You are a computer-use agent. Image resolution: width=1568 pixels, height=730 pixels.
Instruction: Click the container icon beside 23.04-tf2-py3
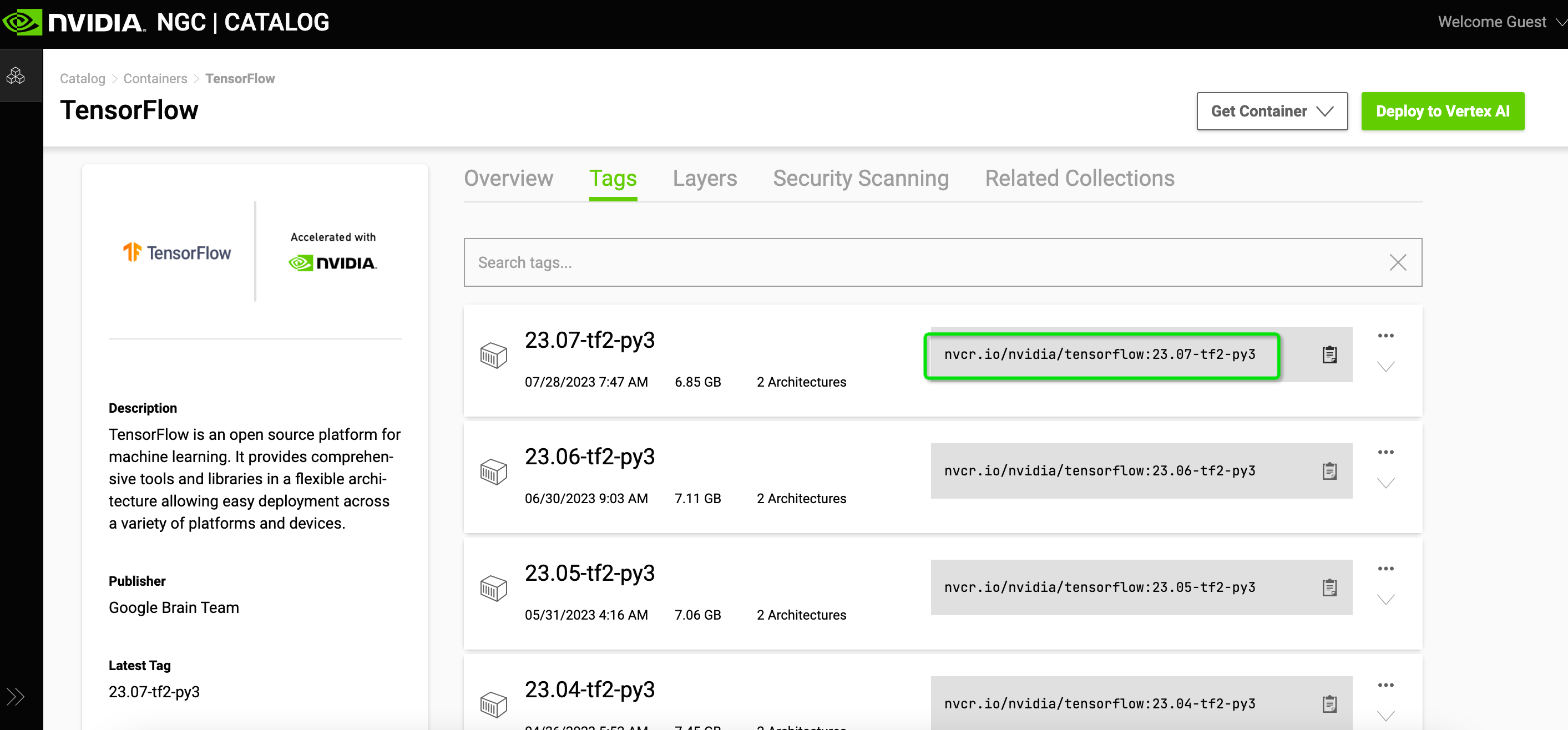point(494,704)
